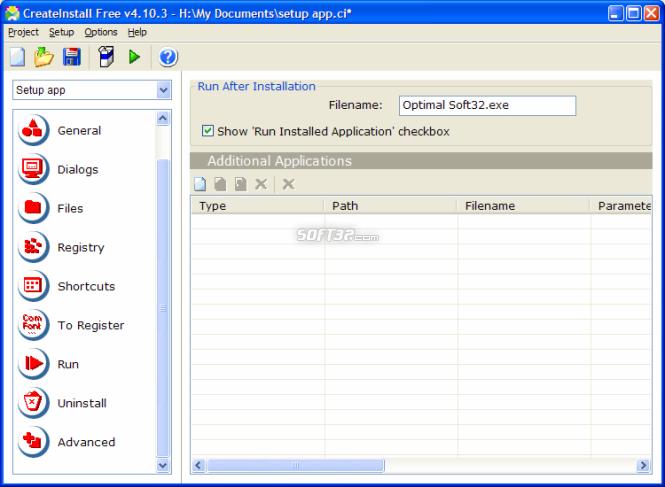Select the Dialogs section icon

point(33,169)
